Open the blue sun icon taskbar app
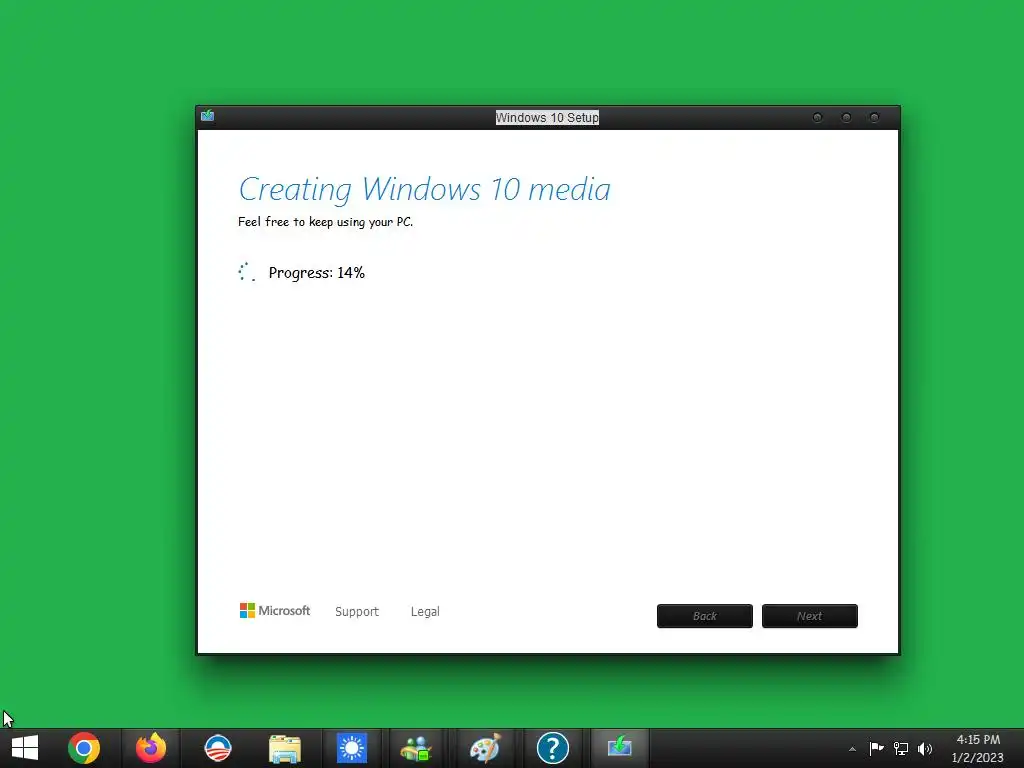Image resolution: width=1024 pixels, height=768 pixels. pos(352,748)
